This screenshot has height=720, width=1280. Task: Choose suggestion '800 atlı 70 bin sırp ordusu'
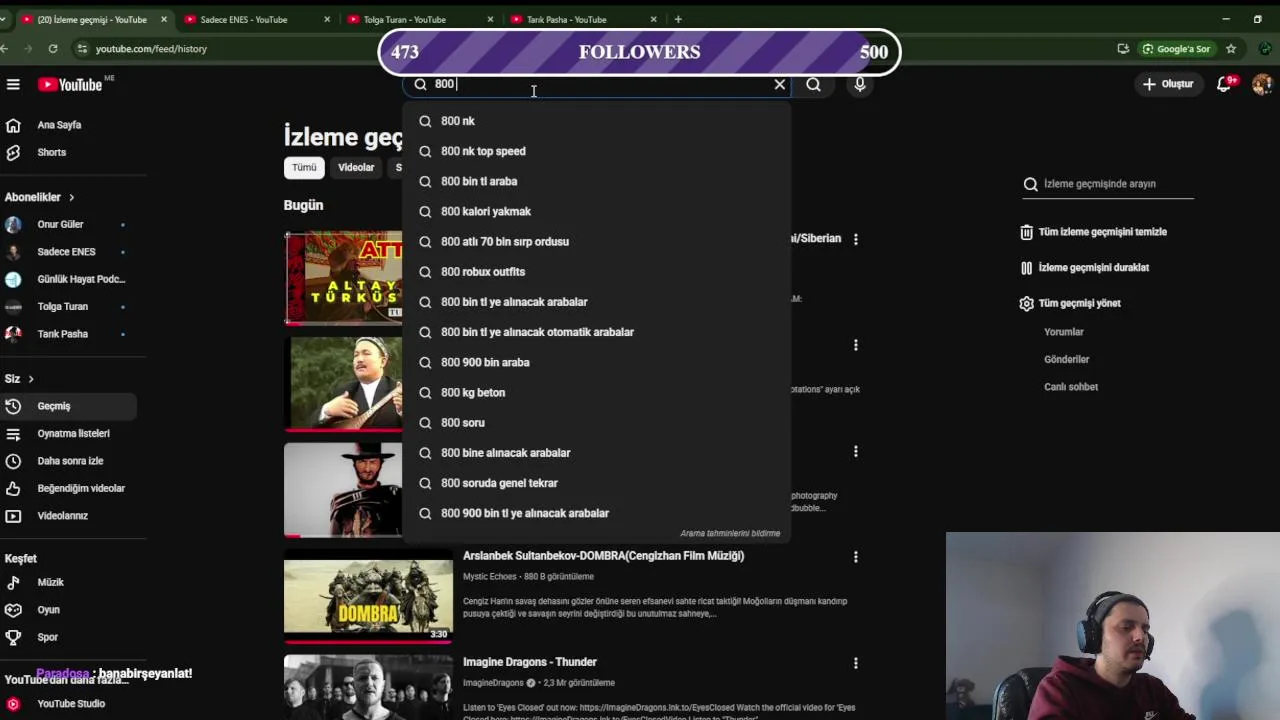point(596,241)
